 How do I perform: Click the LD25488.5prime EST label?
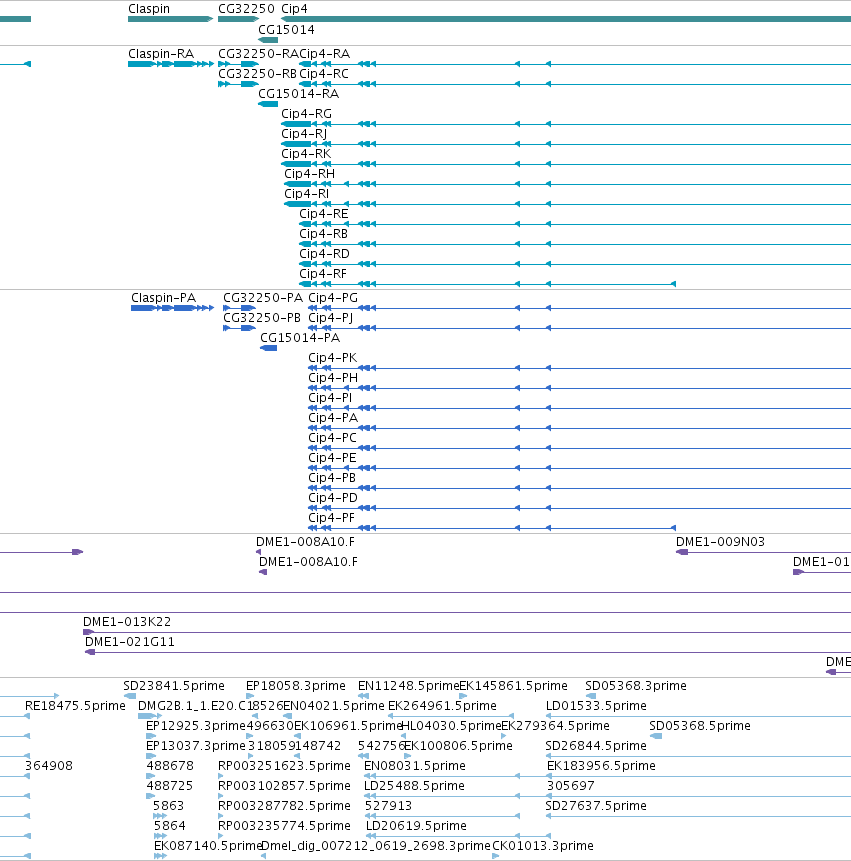pos(414,786)
